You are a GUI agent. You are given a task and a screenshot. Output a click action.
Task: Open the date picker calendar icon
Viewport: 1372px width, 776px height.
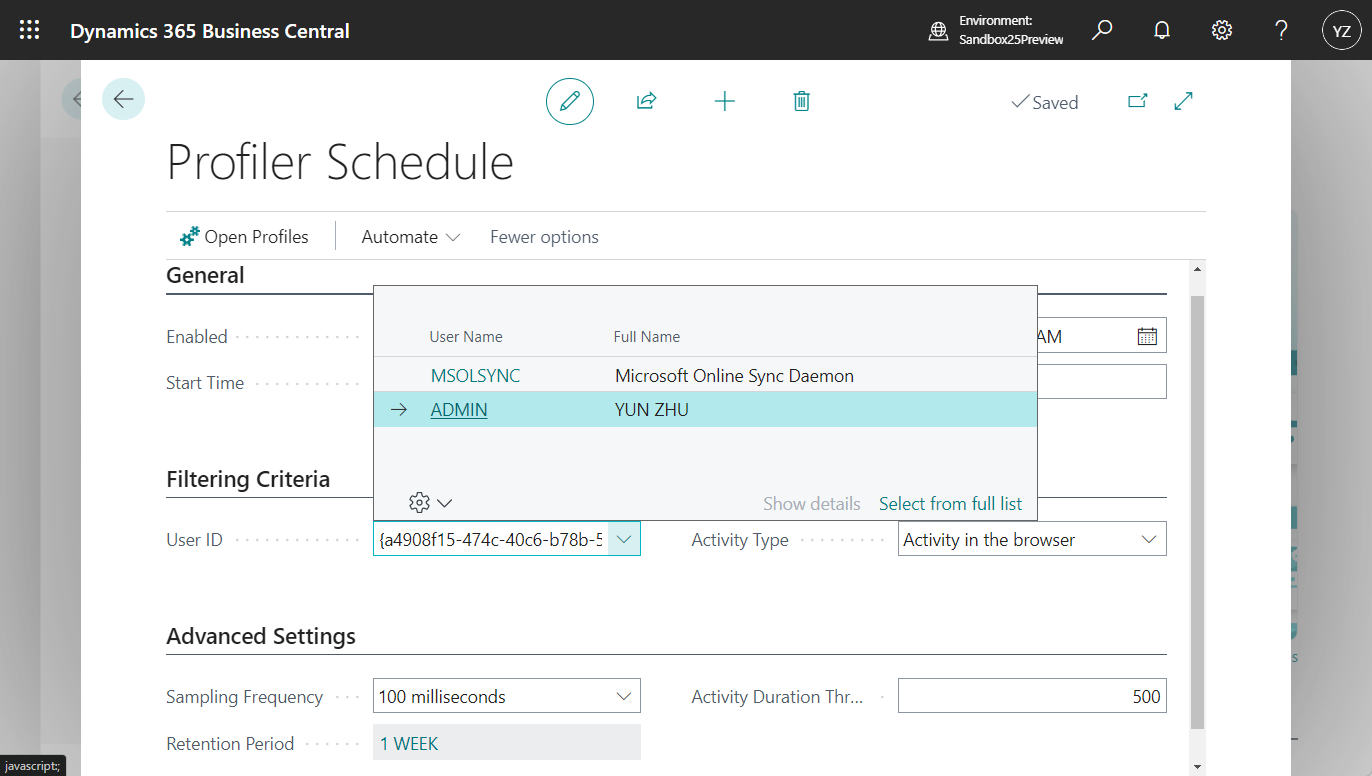pyautogui.click(x=1147, y=335)
